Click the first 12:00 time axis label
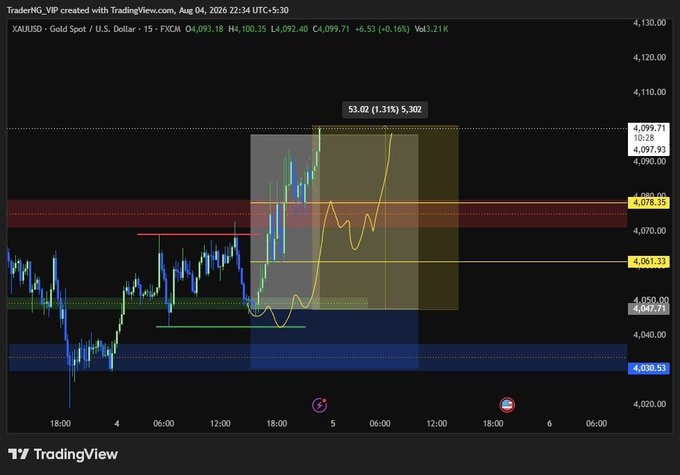 coord(220,423)
